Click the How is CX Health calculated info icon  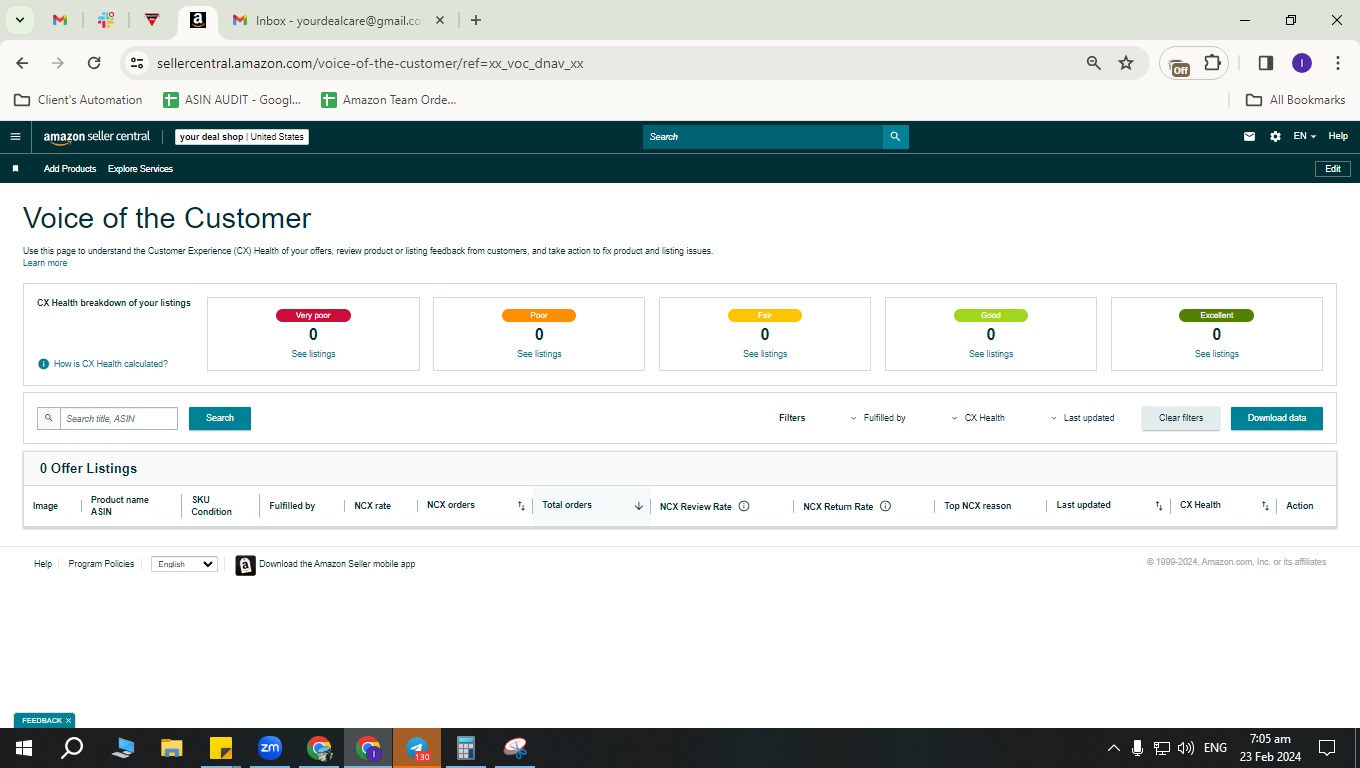[43, 364]
